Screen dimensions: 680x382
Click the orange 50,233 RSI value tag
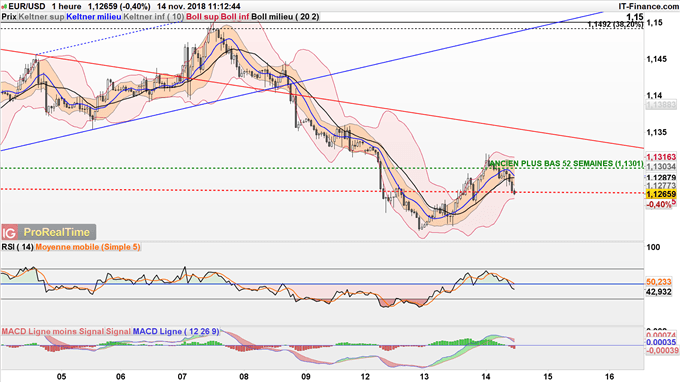[x=659, y=282]
